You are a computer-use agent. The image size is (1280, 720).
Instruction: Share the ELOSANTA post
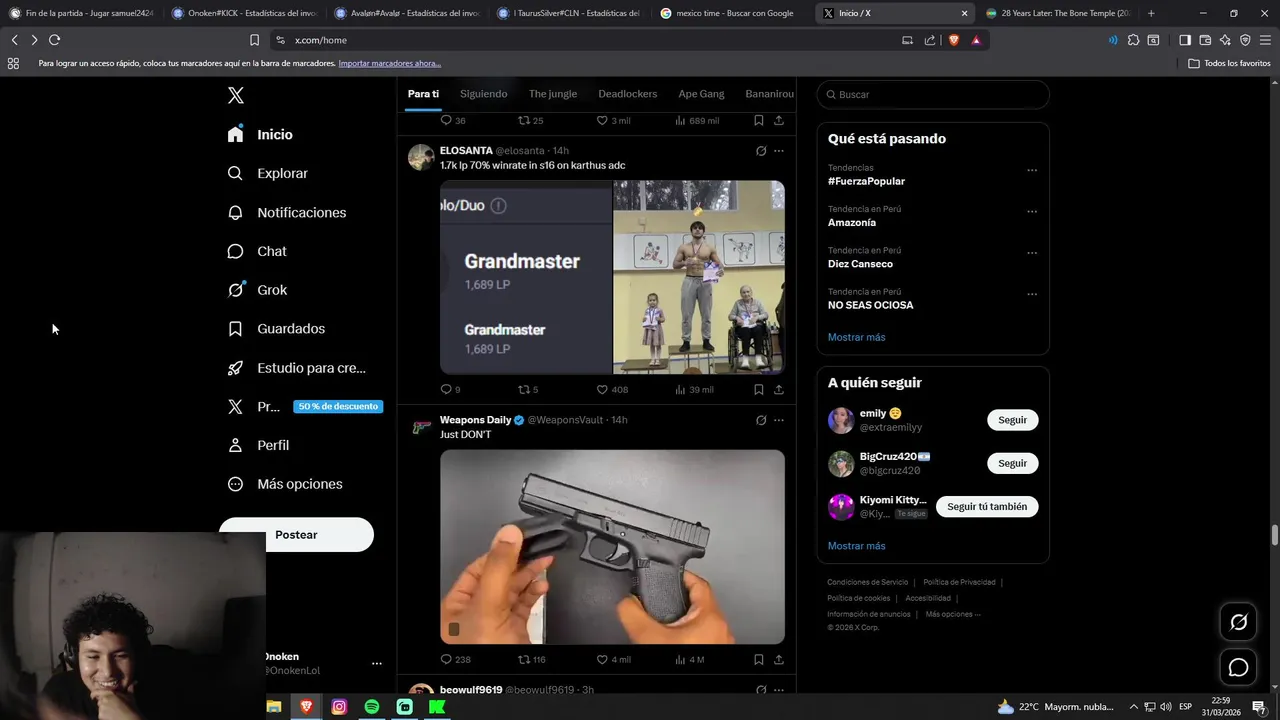click(779, 389)
